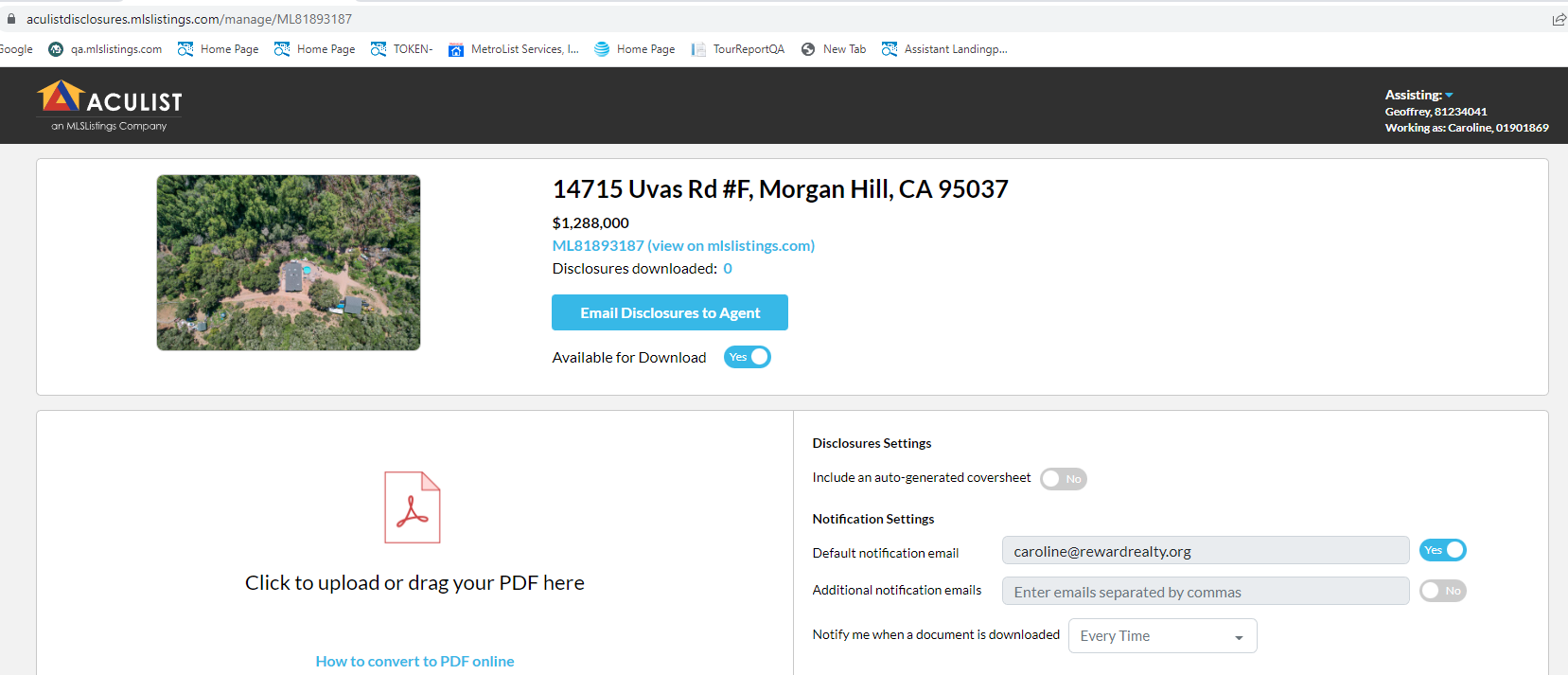
Task: Click the lock icon in address bar
Action: tap(11, 19)
